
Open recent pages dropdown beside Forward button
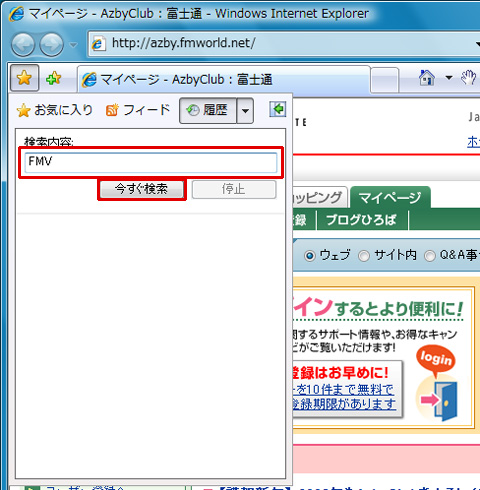pos(73,44)
